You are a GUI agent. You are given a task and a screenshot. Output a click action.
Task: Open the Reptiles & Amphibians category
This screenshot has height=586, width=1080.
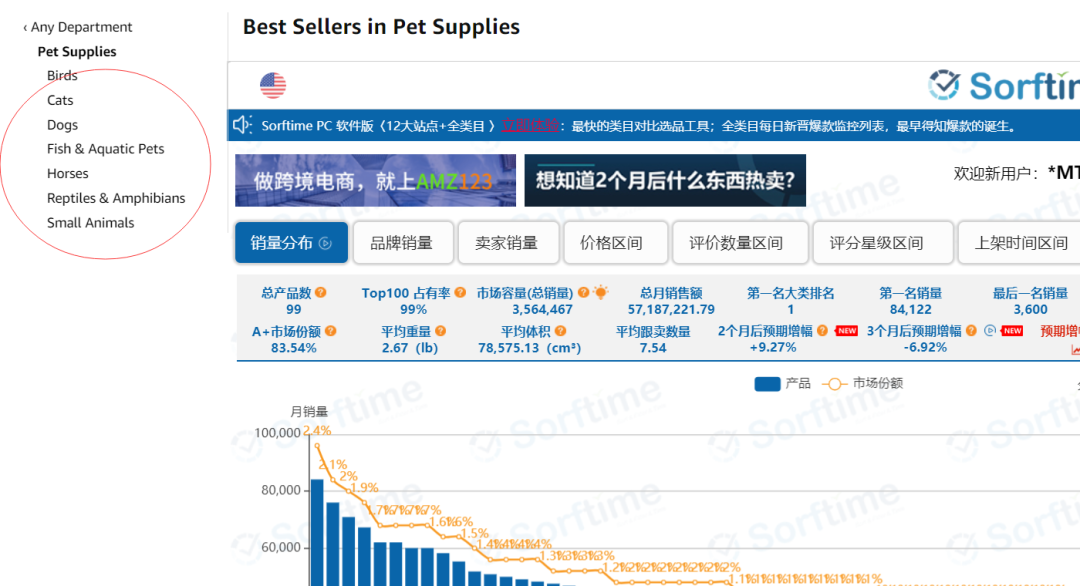point(116,198)
